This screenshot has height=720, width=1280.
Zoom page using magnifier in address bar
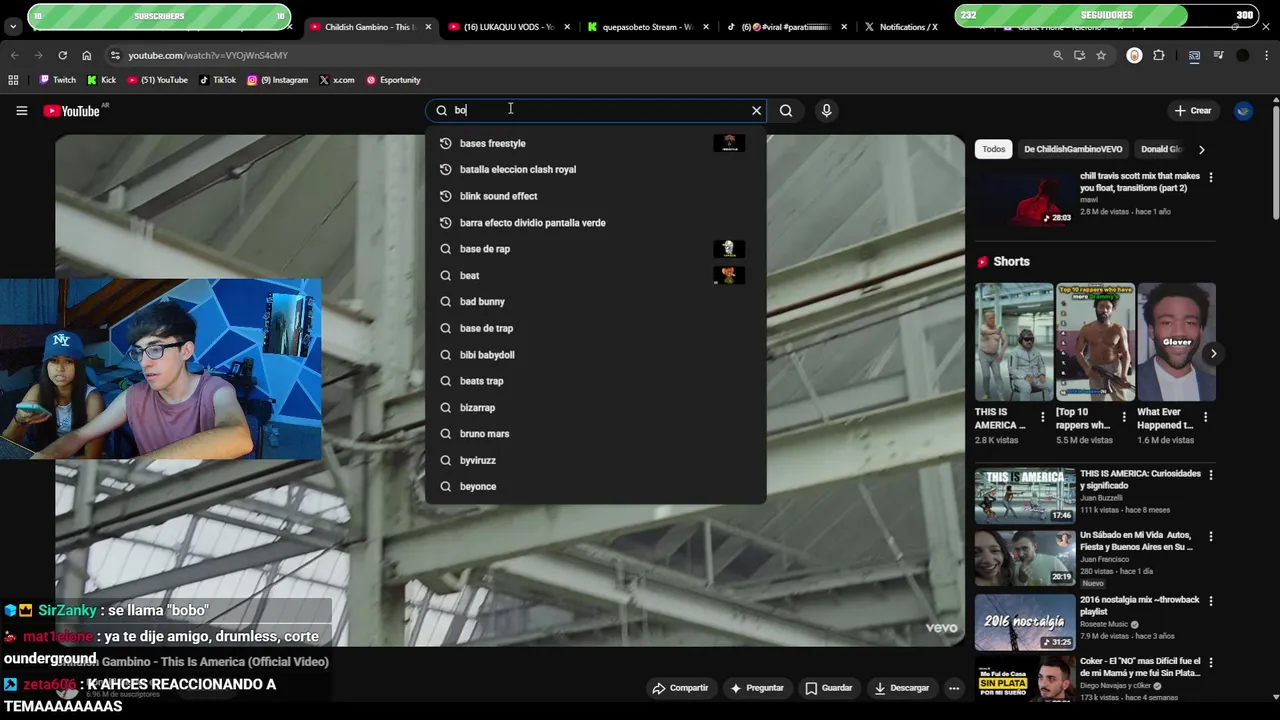pos(1058,56)
